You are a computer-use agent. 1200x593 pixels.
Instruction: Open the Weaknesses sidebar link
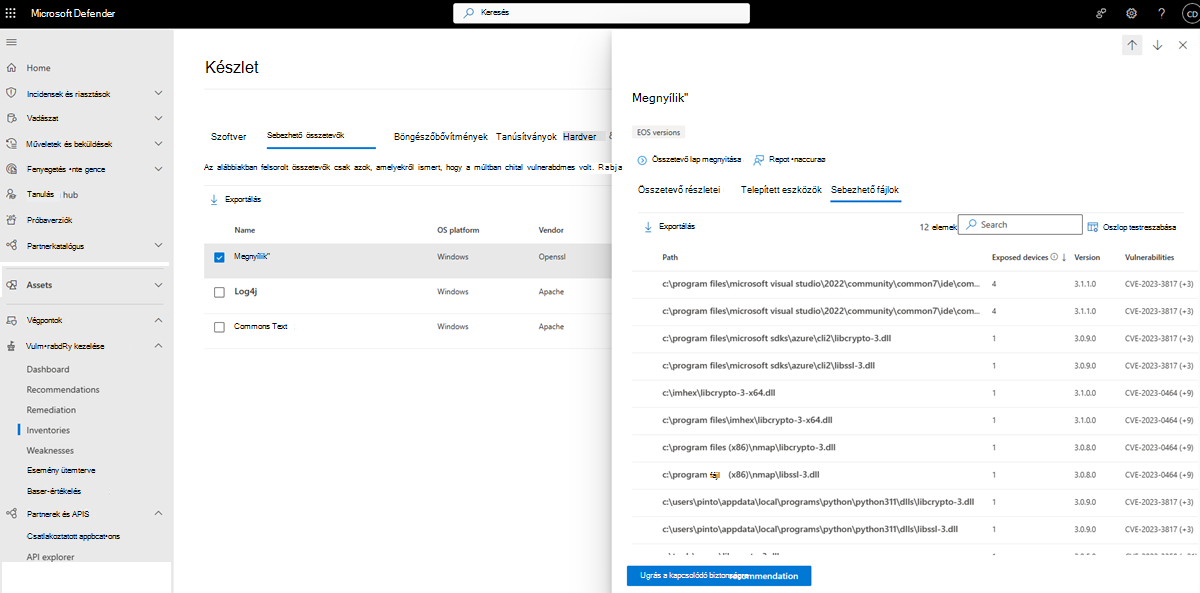50,451
